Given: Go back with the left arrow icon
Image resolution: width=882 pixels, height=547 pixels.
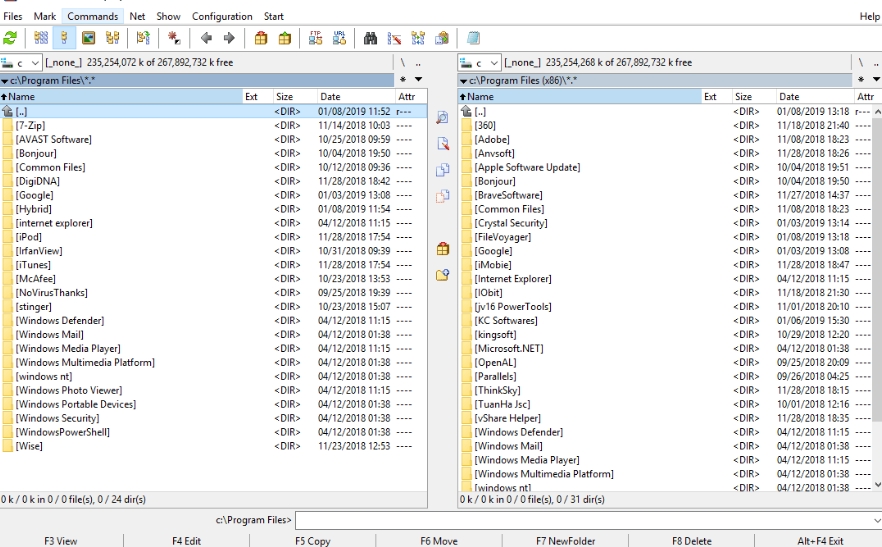Looking at the screenshot, I should coord(206,38).
